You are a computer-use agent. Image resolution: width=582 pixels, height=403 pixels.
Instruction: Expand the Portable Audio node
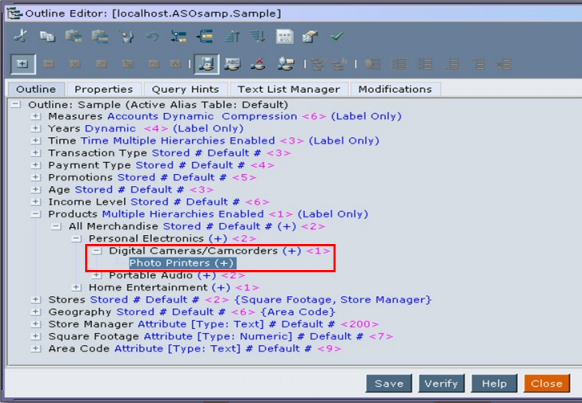point(97,275)
